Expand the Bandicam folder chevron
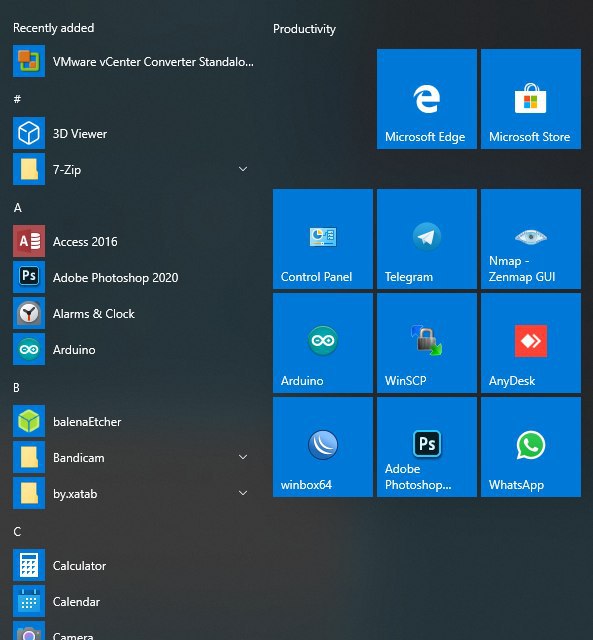Image resolution: width=593 pixels, height=640 pixels. (x=243, y=457)
